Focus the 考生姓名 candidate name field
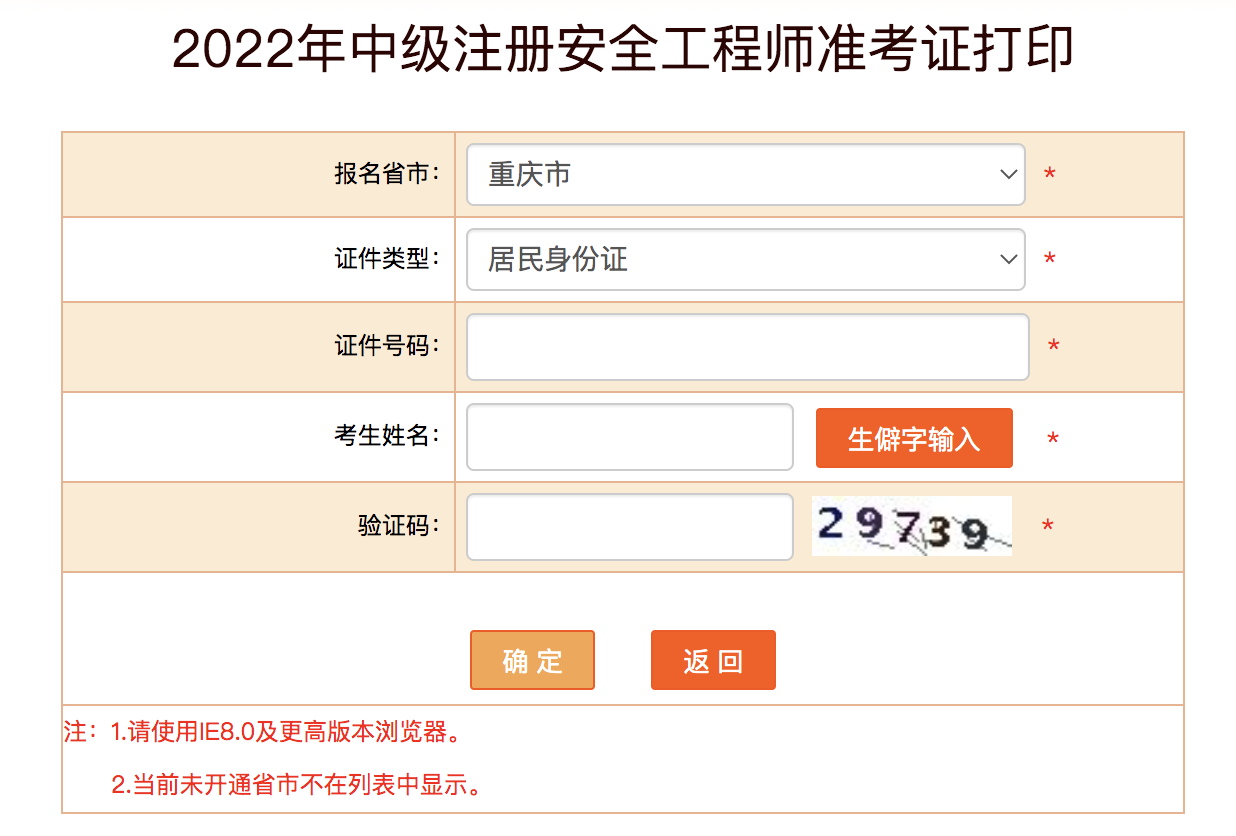Screen dimensions: 1236x836 pos(629,437)
